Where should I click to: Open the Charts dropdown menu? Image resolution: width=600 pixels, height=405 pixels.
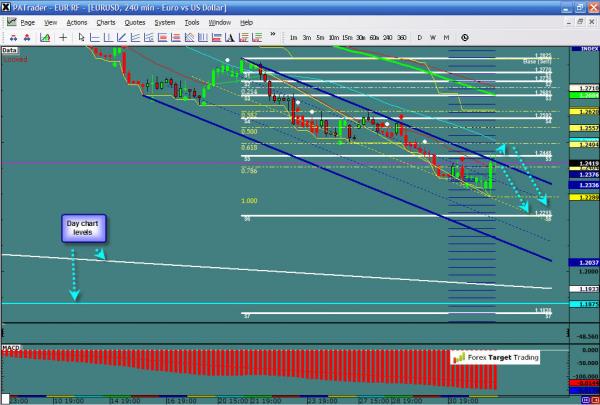pyautogui.click(x=105, y=21)
